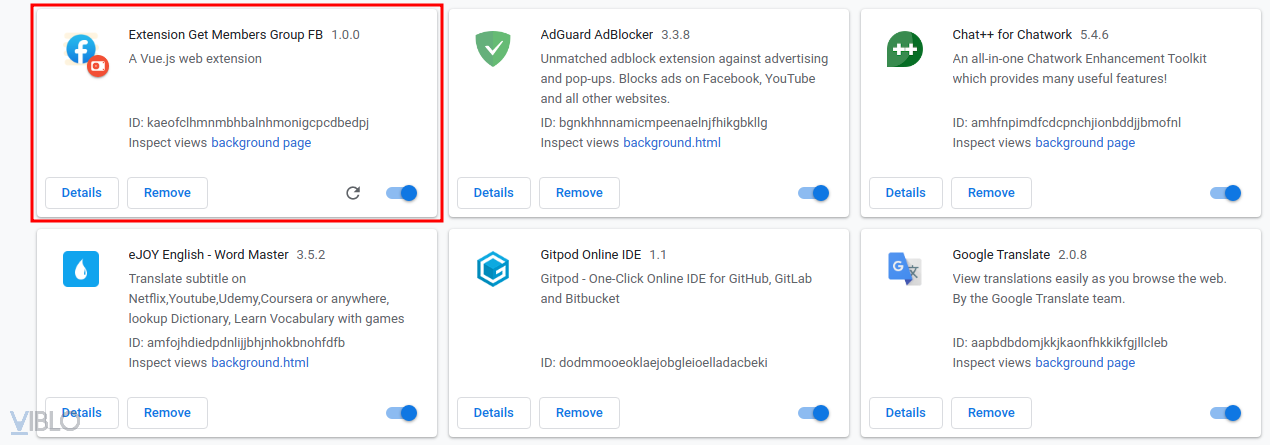Switch off the Gitpod Online IDE toggle
The height and width of the screenshot is (445, 1270).
(814, 413)
